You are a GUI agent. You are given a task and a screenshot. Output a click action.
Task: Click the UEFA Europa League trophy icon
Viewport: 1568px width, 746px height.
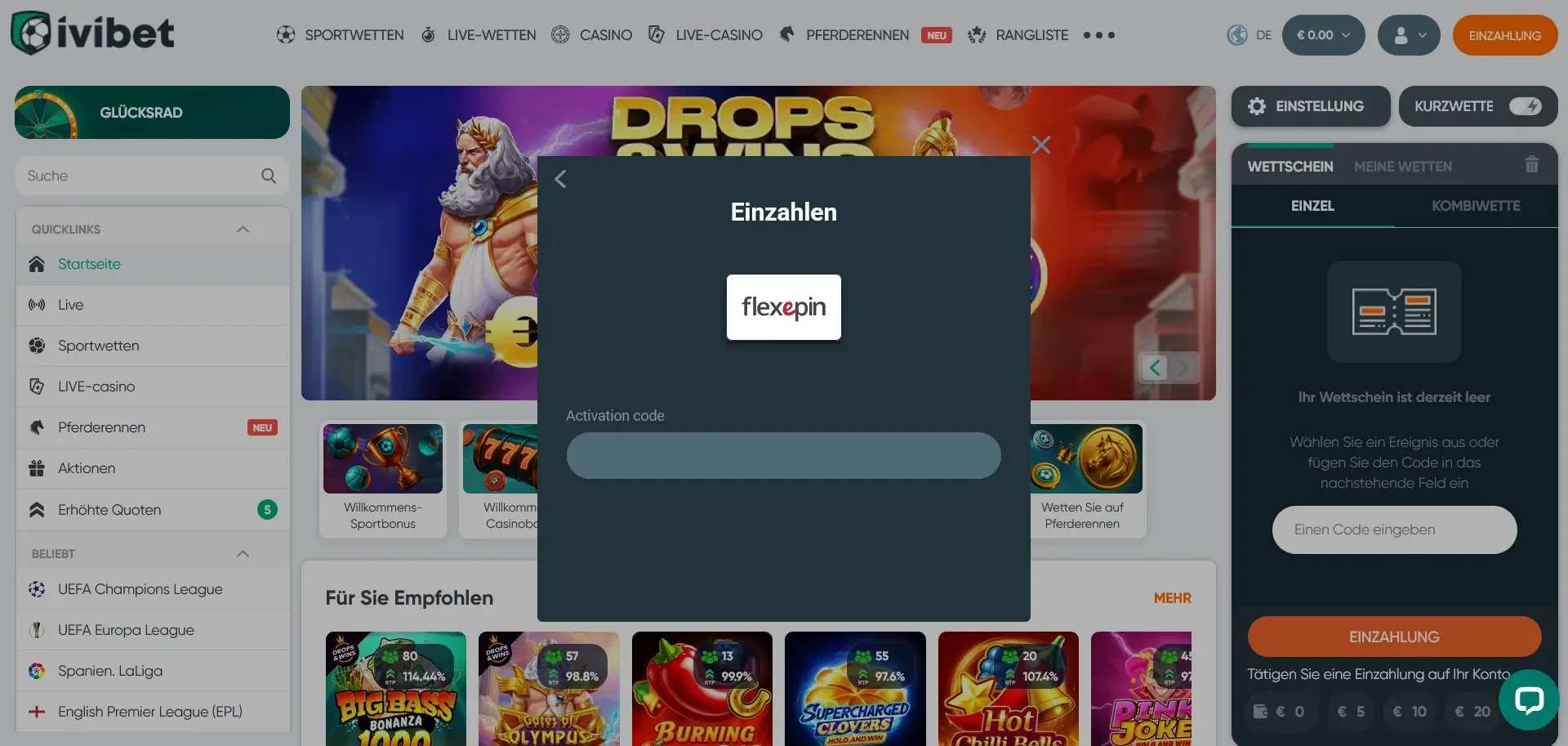click(37, 630)
